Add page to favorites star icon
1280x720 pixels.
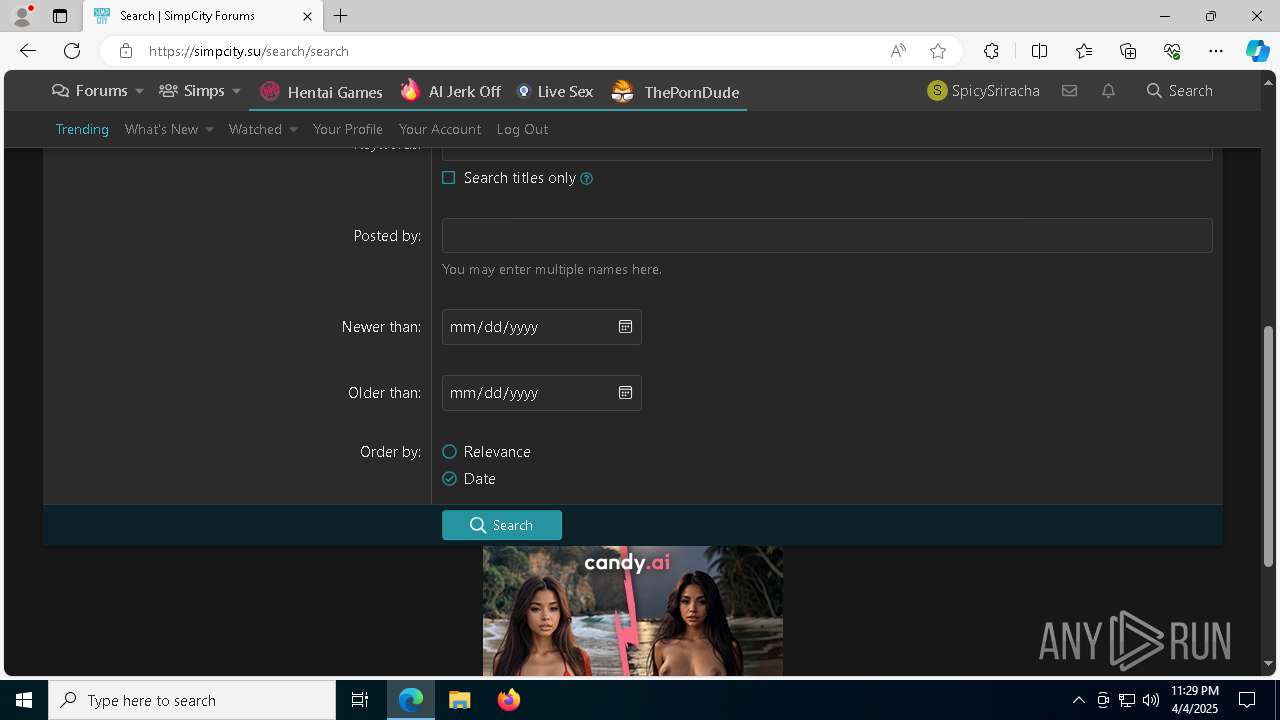pyautogui.click(x=937, y=51)
